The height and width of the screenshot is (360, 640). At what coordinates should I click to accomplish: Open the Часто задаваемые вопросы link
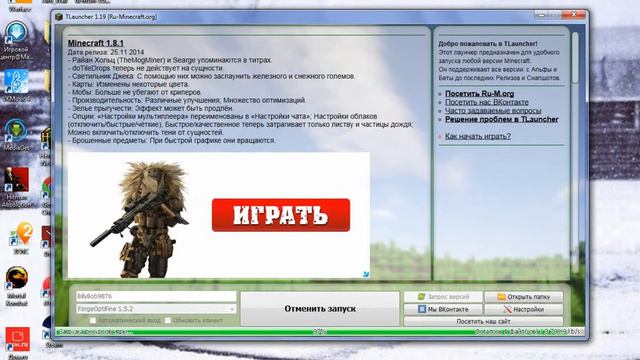493,111
